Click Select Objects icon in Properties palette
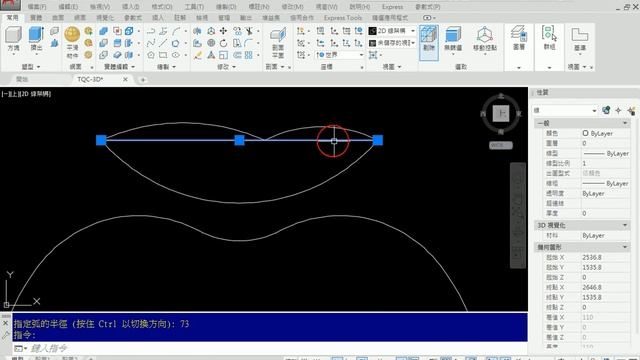The image size is (640, 360). point(618,110)
